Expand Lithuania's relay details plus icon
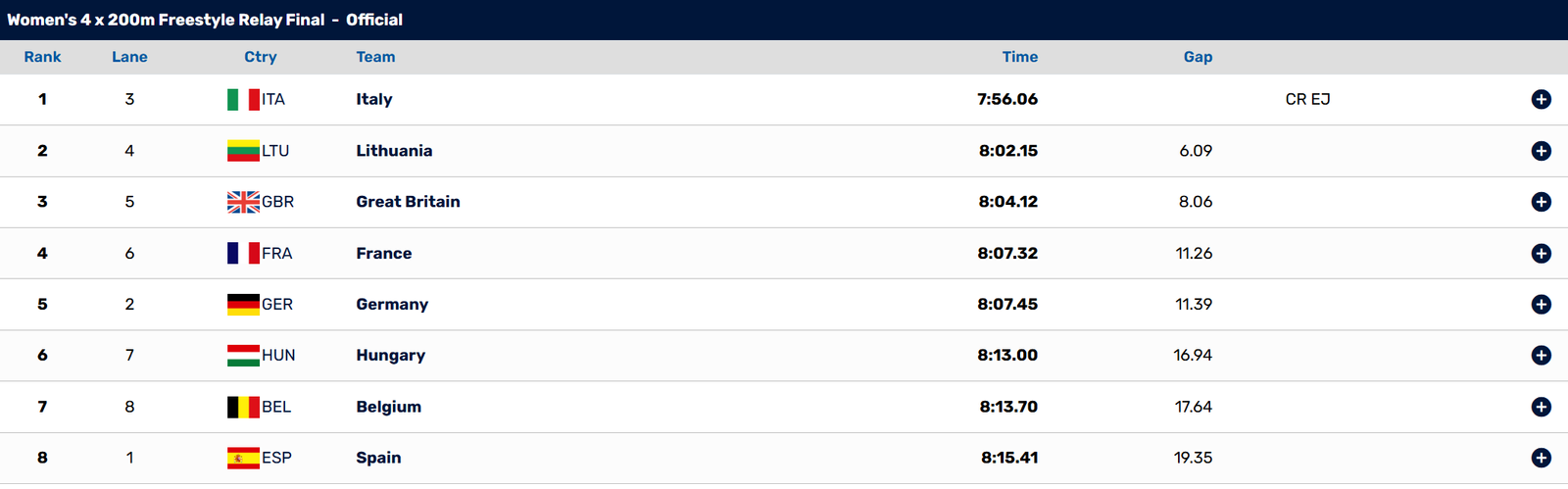 [x=1541, y=151]
